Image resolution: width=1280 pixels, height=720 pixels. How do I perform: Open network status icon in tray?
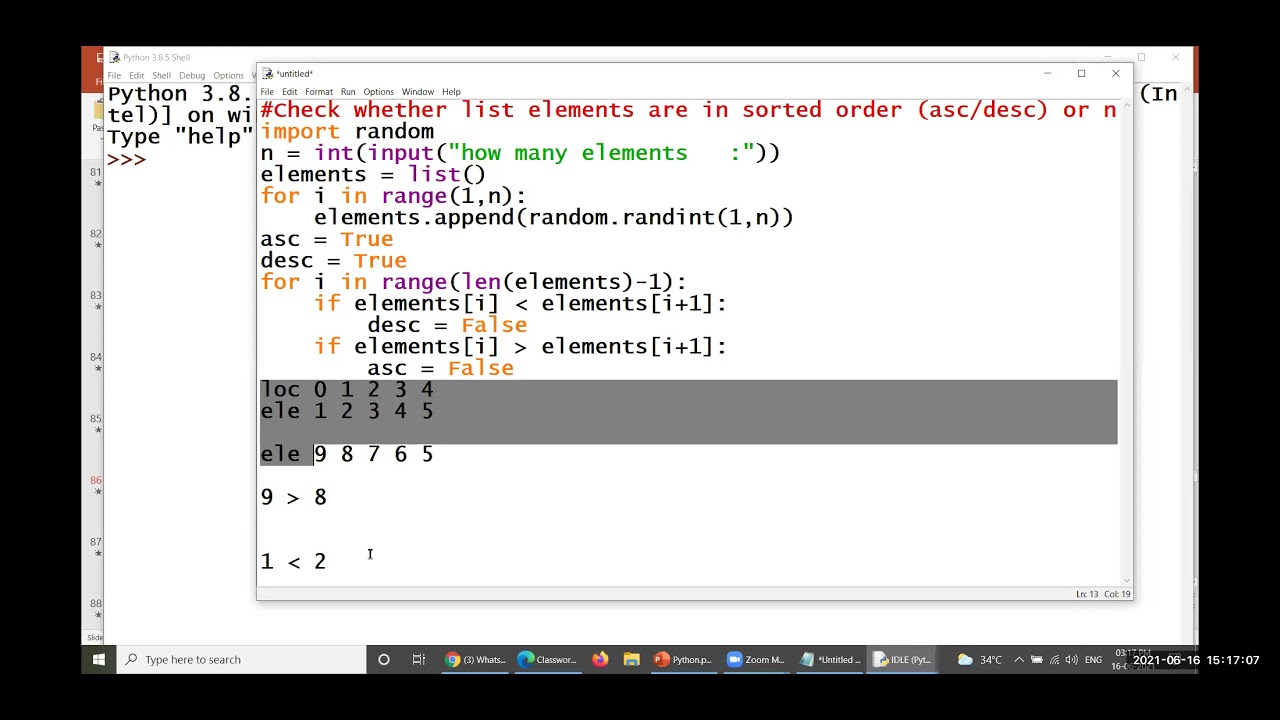(x=1054, y=660)
